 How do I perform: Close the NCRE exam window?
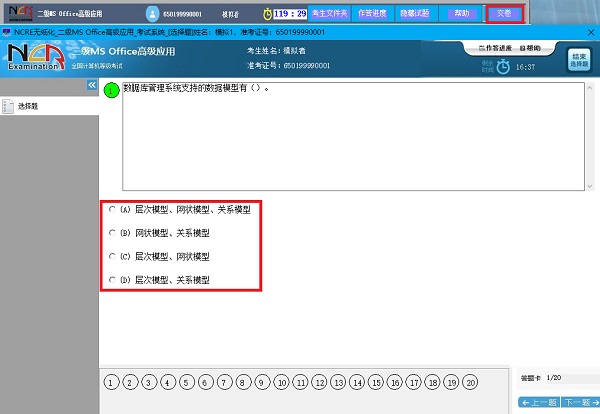pyautogui.click(x=591, y=33)
